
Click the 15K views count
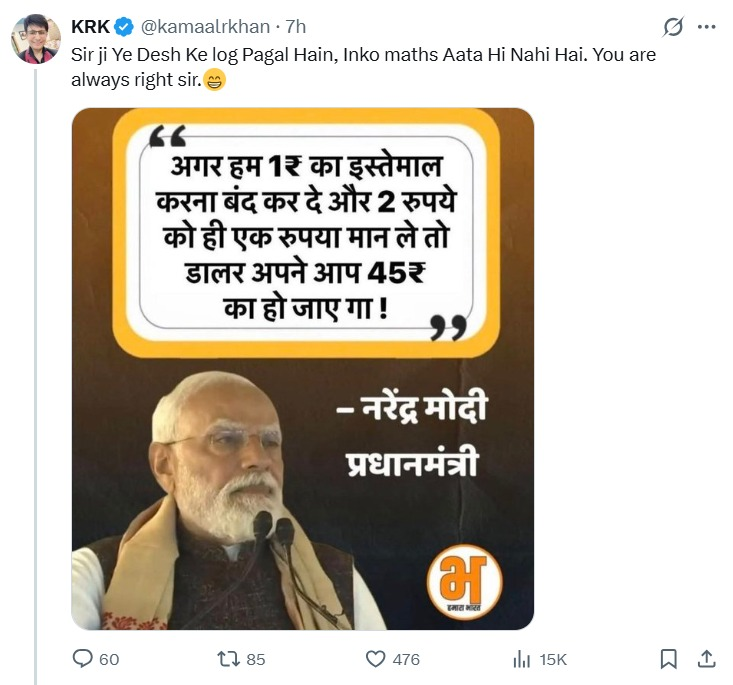click(553, 660)
